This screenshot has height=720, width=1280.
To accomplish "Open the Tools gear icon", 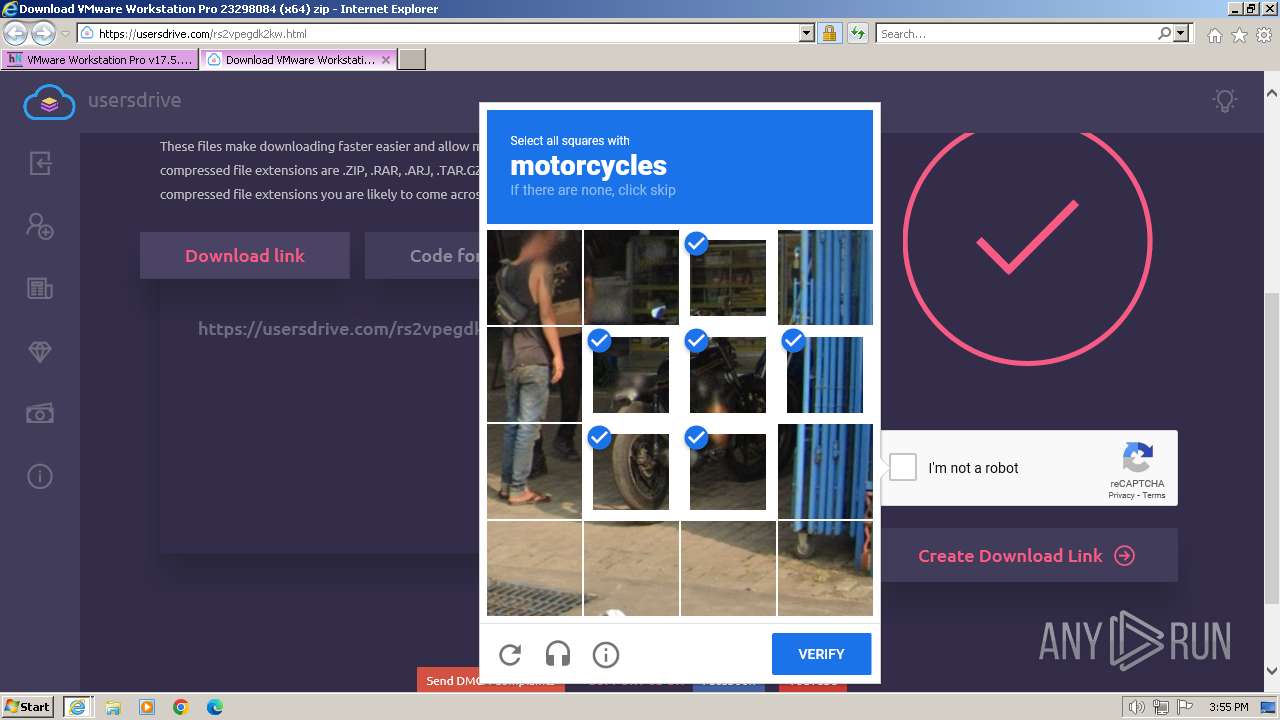I will 1264,35.
